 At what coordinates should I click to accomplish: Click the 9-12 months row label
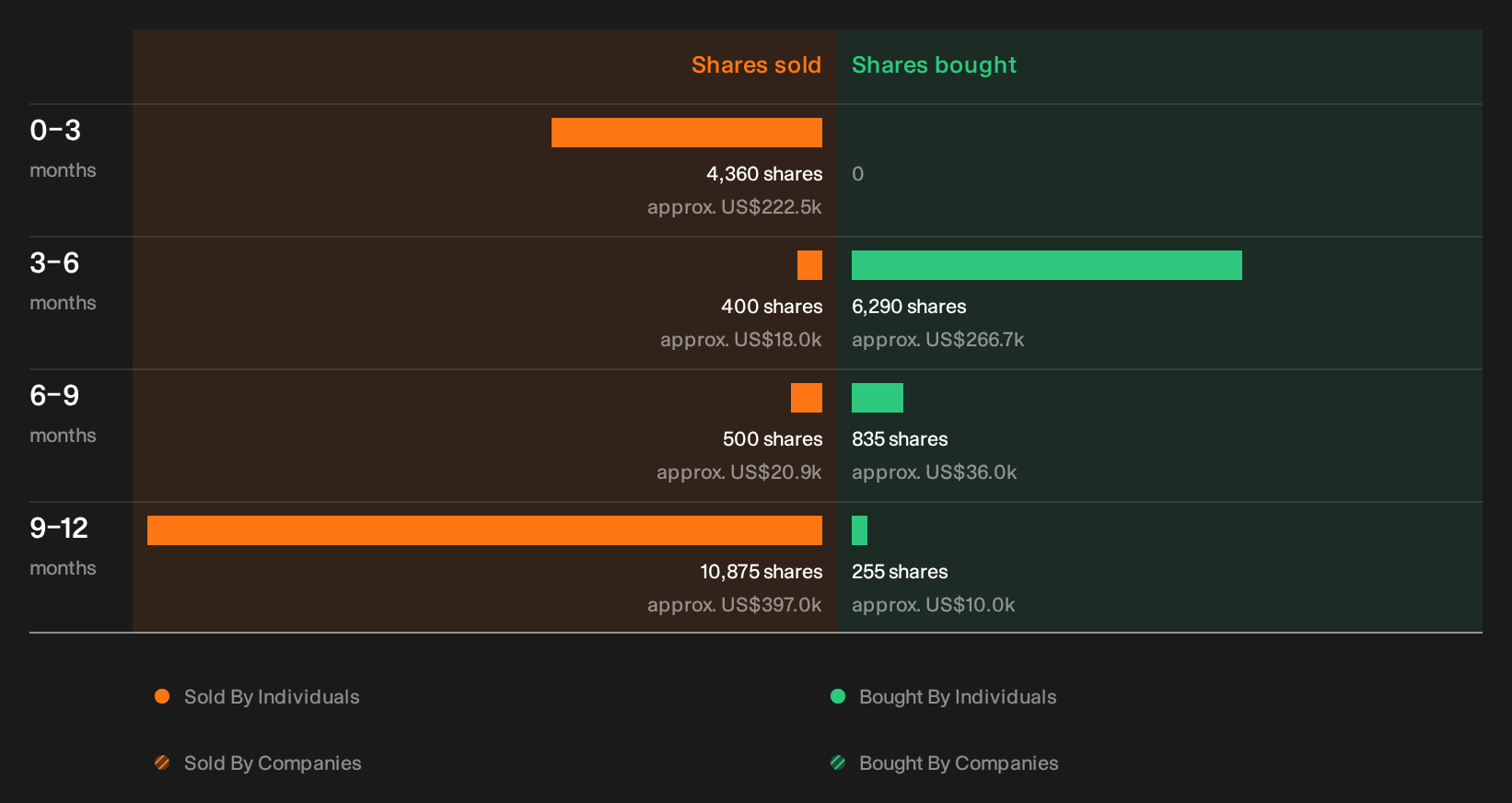(x=63, y=545)
